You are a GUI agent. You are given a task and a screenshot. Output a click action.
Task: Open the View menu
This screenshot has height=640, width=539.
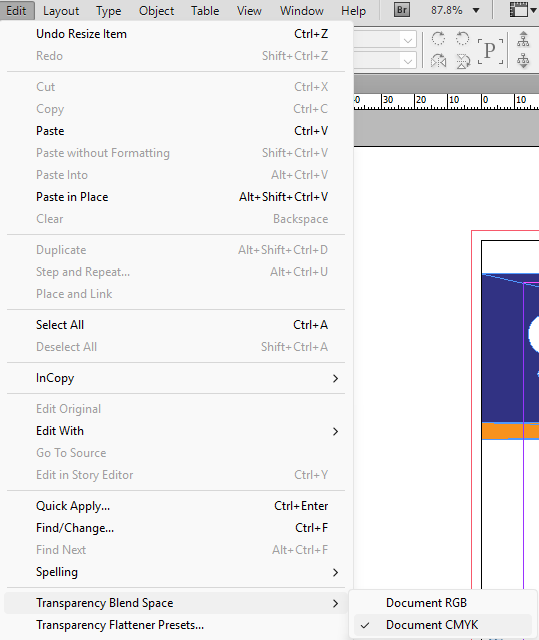pyautogui.click(x=249, y=11)
